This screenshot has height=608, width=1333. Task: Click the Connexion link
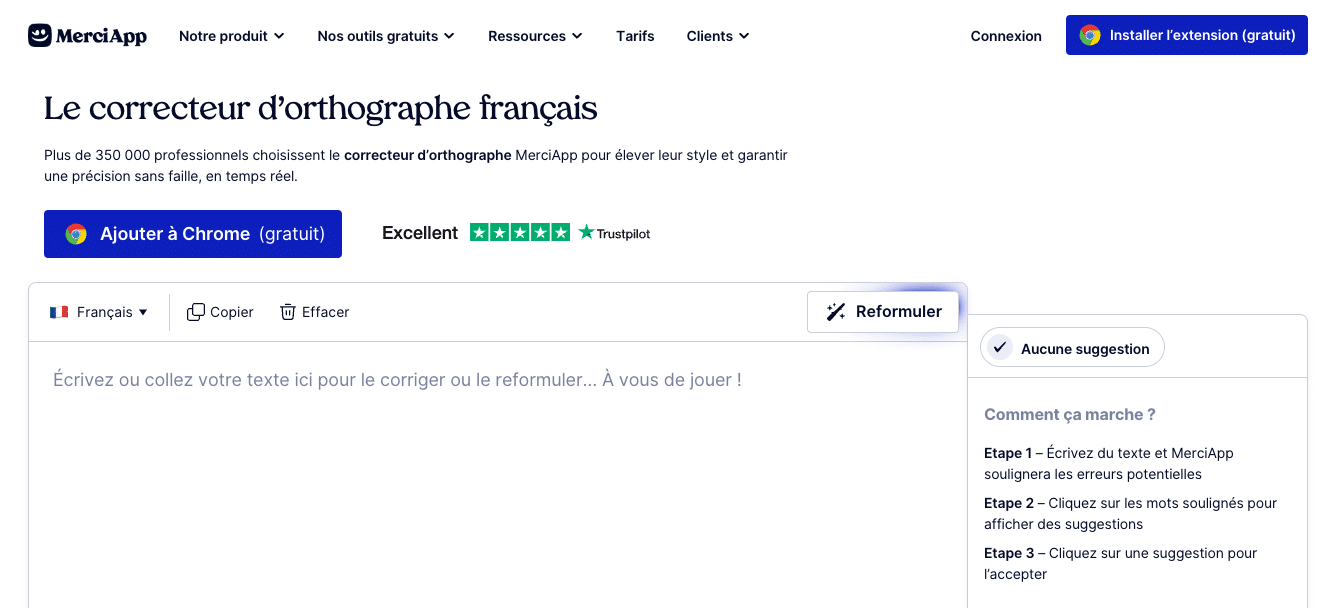tap(1006, 36)
